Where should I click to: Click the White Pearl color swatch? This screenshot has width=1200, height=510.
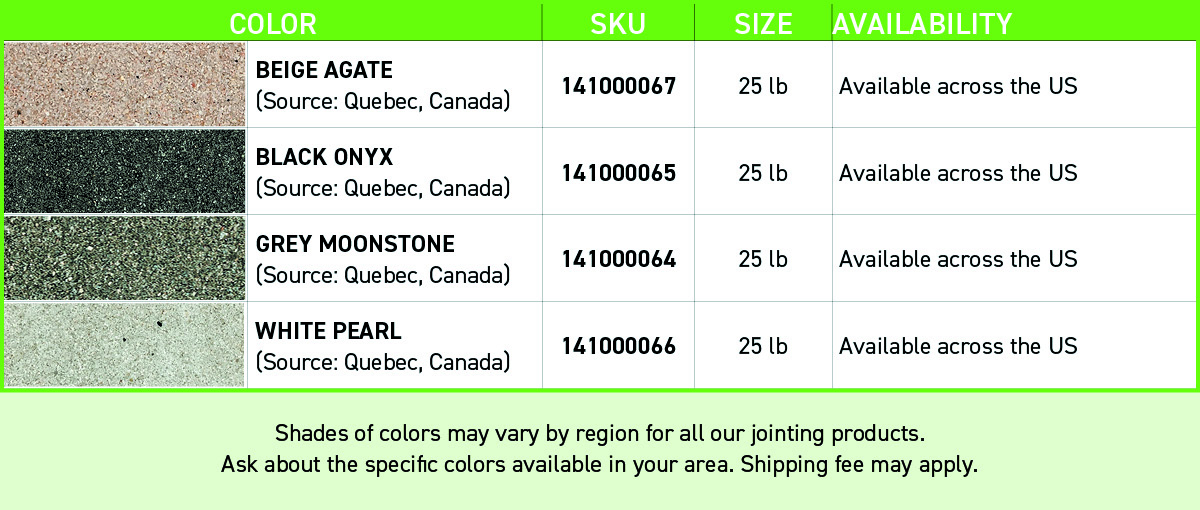[125, 345]
